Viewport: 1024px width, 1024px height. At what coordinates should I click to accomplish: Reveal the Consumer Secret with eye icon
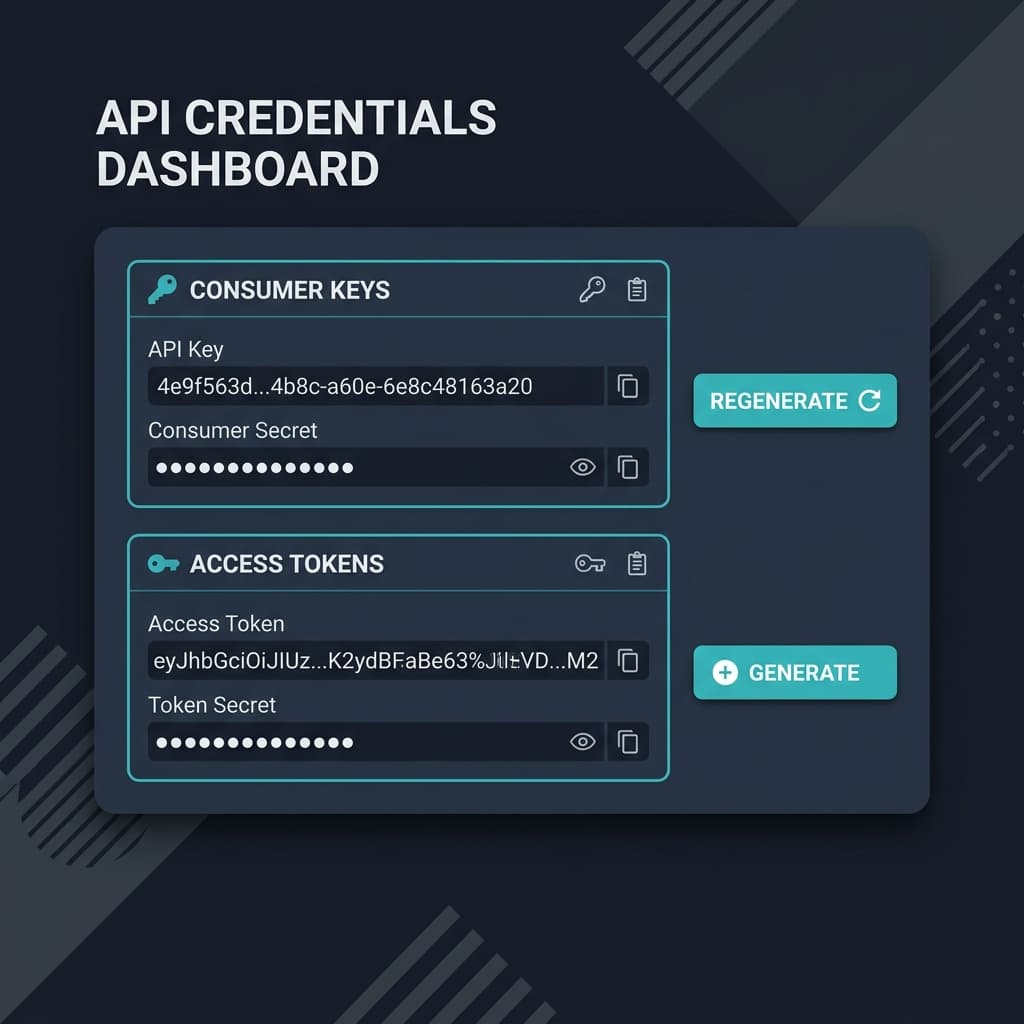(x=583, y=467)
